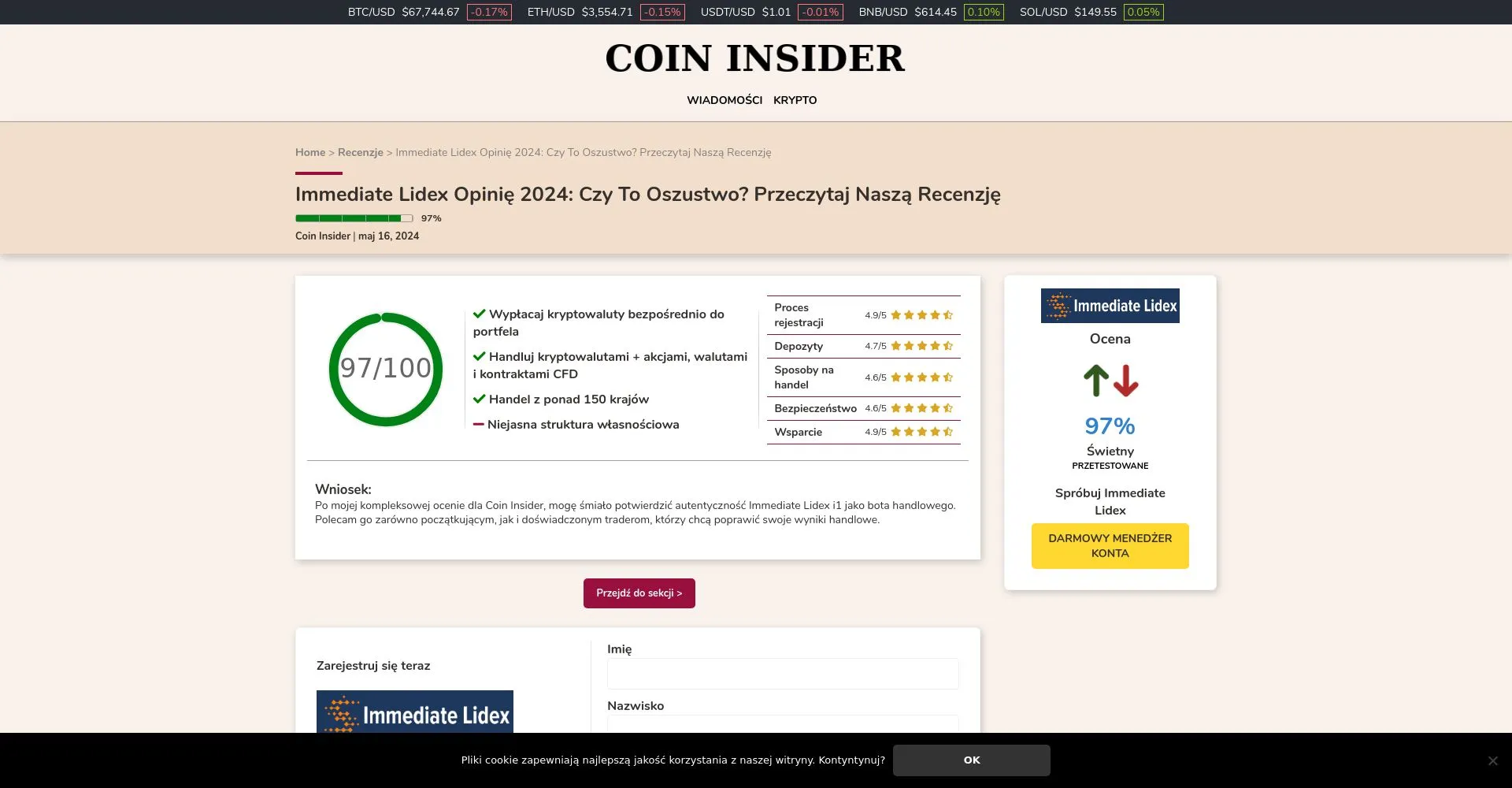Click red minus icon beside Niejasna struktura
This screenshot has width=1512, height=788.
[x=478, y=424]
